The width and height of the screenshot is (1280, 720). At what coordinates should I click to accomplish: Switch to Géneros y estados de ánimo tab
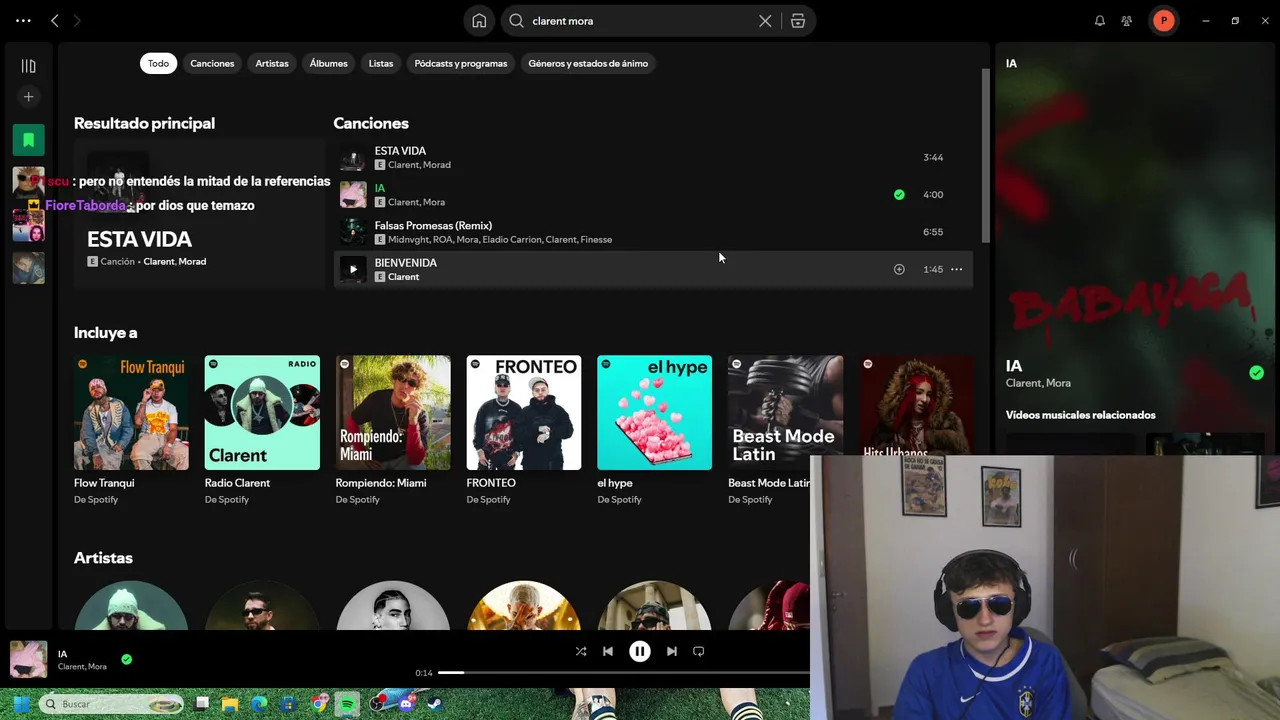tap(588, 63)
